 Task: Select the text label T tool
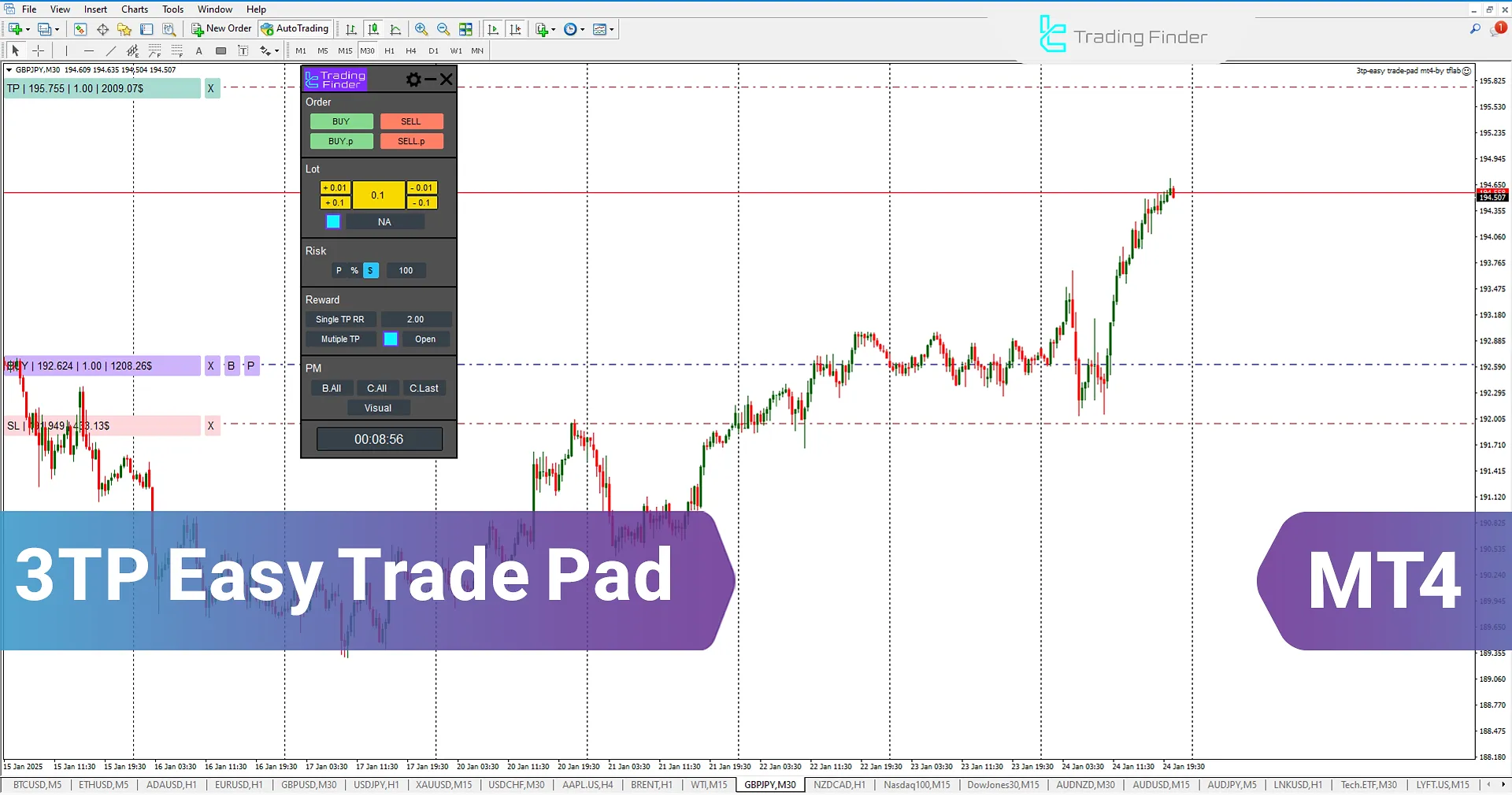click(243, 50)
